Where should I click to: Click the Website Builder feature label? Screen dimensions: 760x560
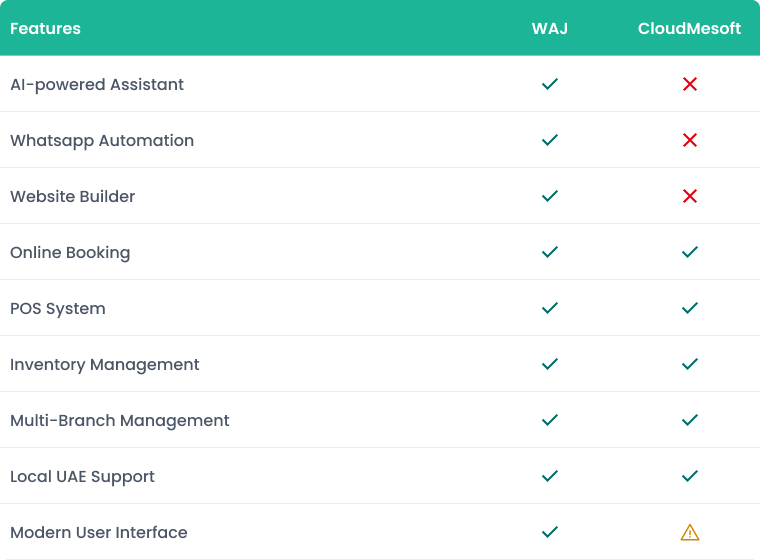tap(73, 196)
